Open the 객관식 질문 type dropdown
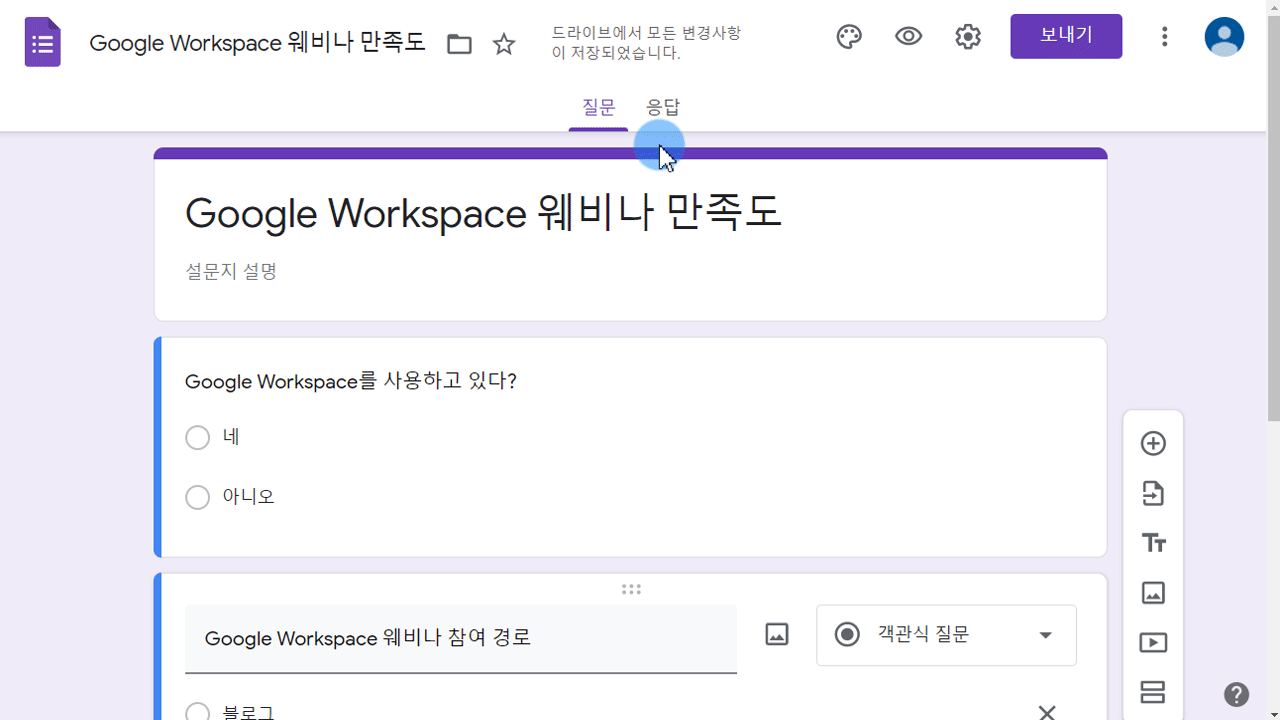 [946, 635]
